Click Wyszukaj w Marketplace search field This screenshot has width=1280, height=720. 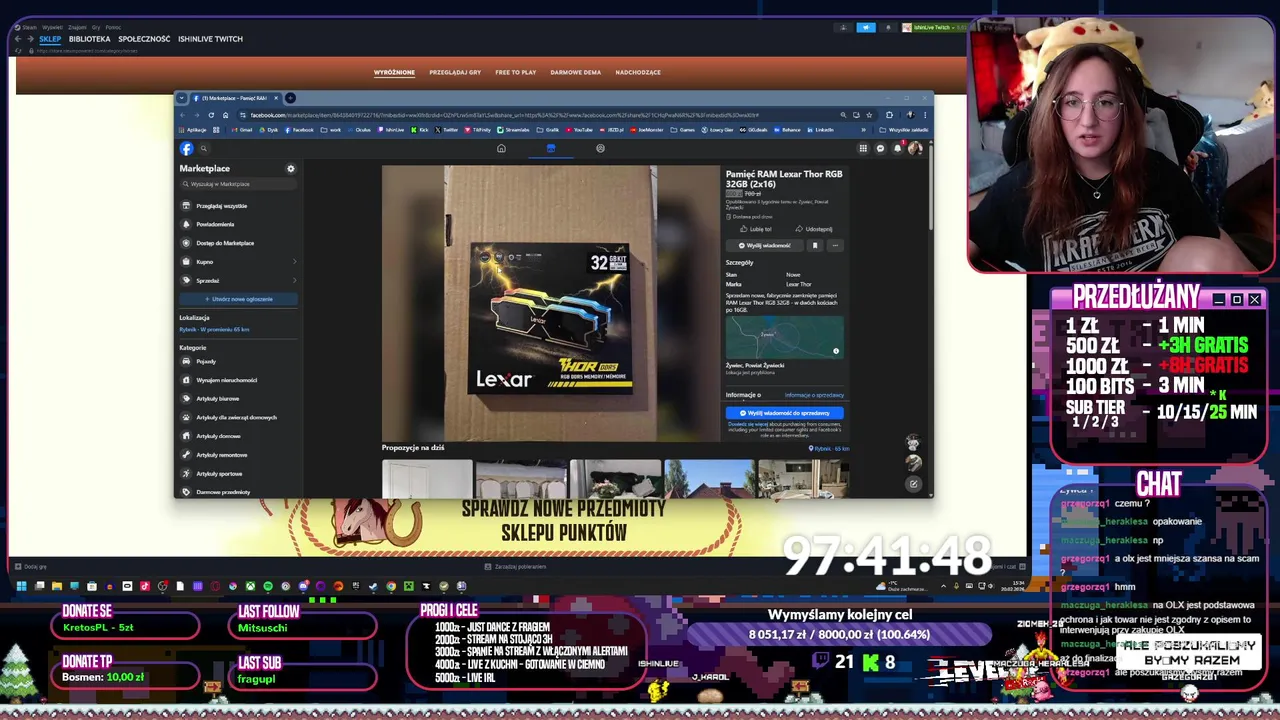coord(238,184)
